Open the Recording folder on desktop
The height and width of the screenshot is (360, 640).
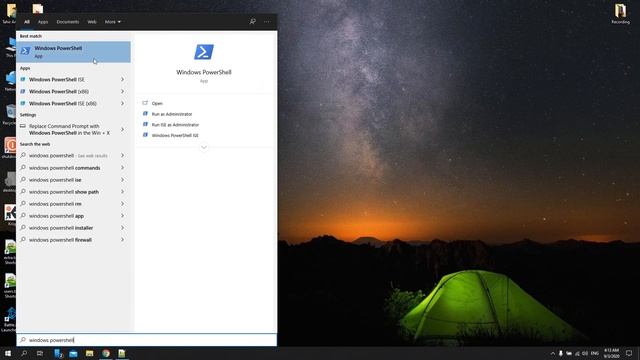(620, 14)
